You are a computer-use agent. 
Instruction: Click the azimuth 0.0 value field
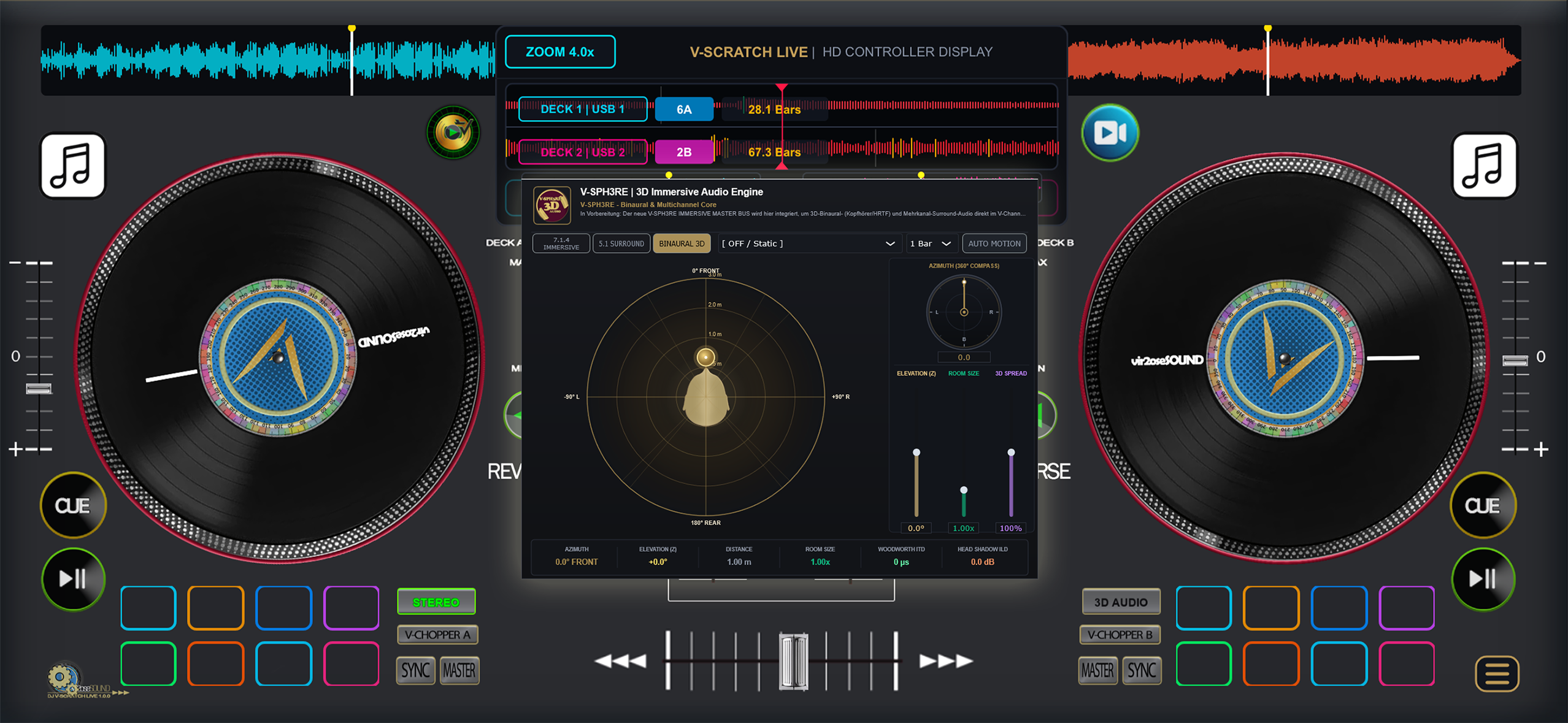[x=964, y=358]
